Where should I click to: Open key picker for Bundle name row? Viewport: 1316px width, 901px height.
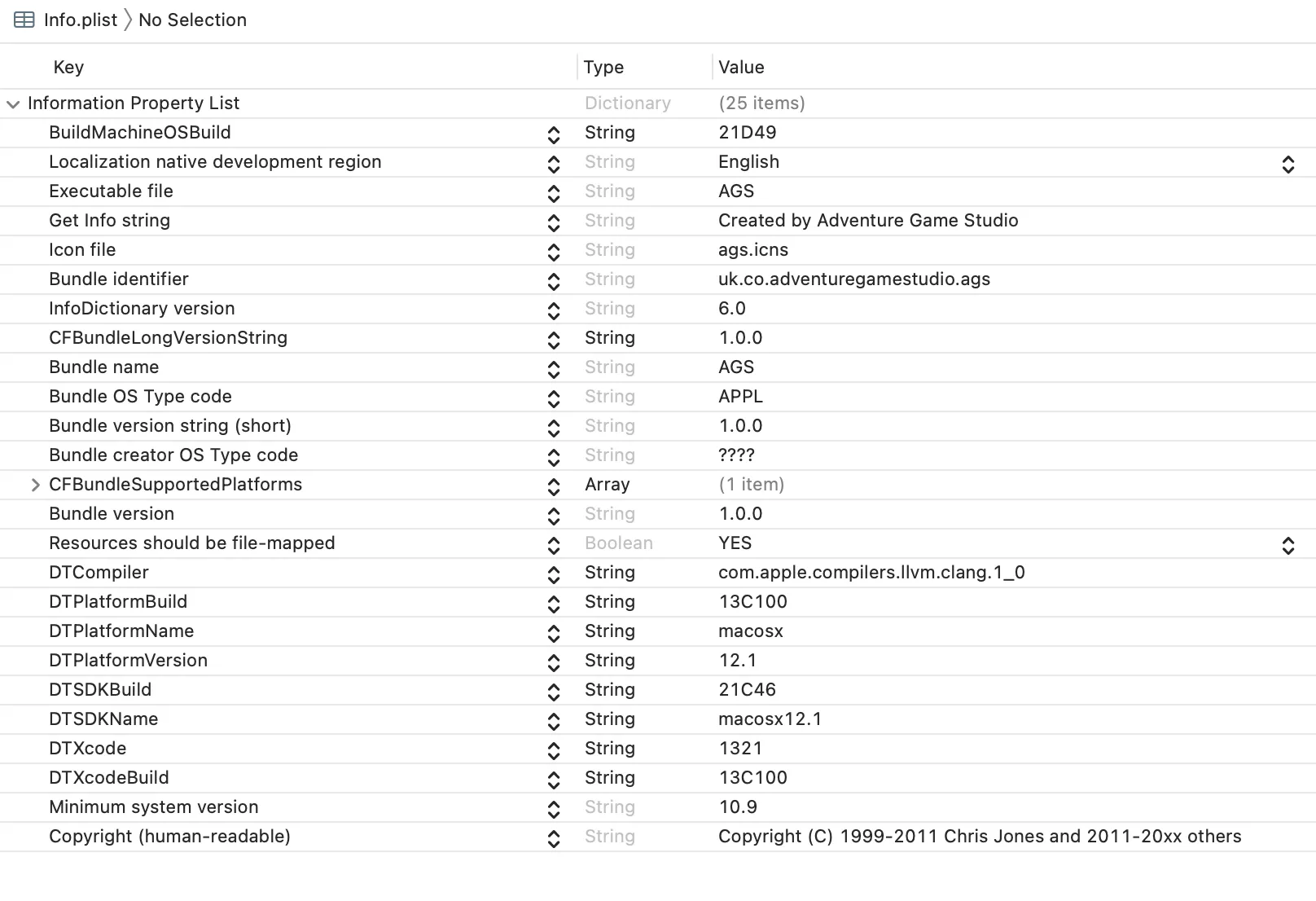554,369
